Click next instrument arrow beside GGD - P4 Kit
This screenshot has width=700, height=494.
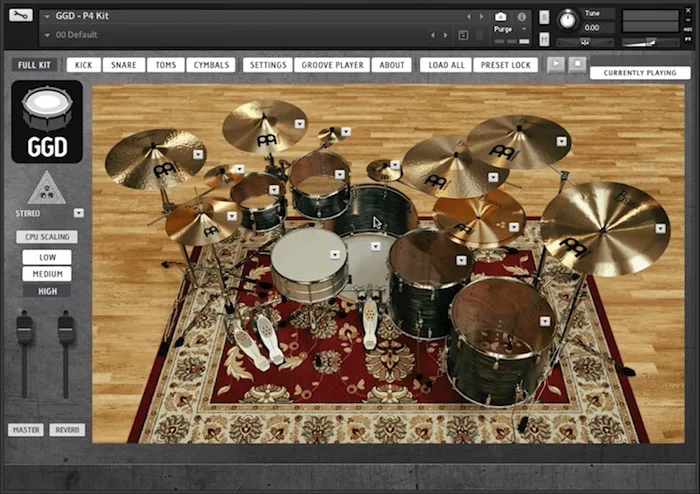(x=481, y=17)
